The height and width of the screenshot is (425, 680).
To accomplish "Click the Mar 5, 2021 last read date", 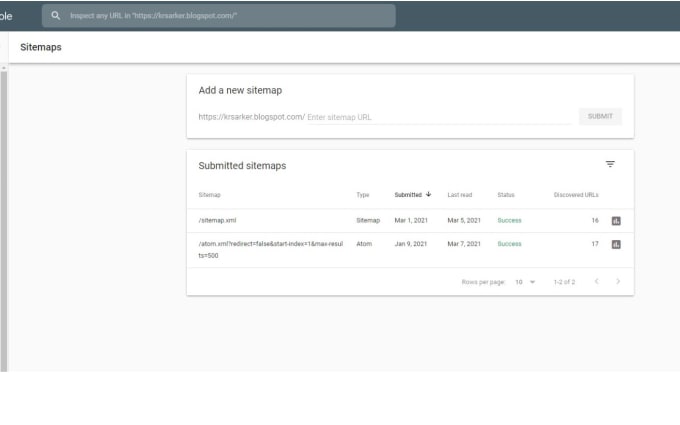I will [x=464, y=220].
